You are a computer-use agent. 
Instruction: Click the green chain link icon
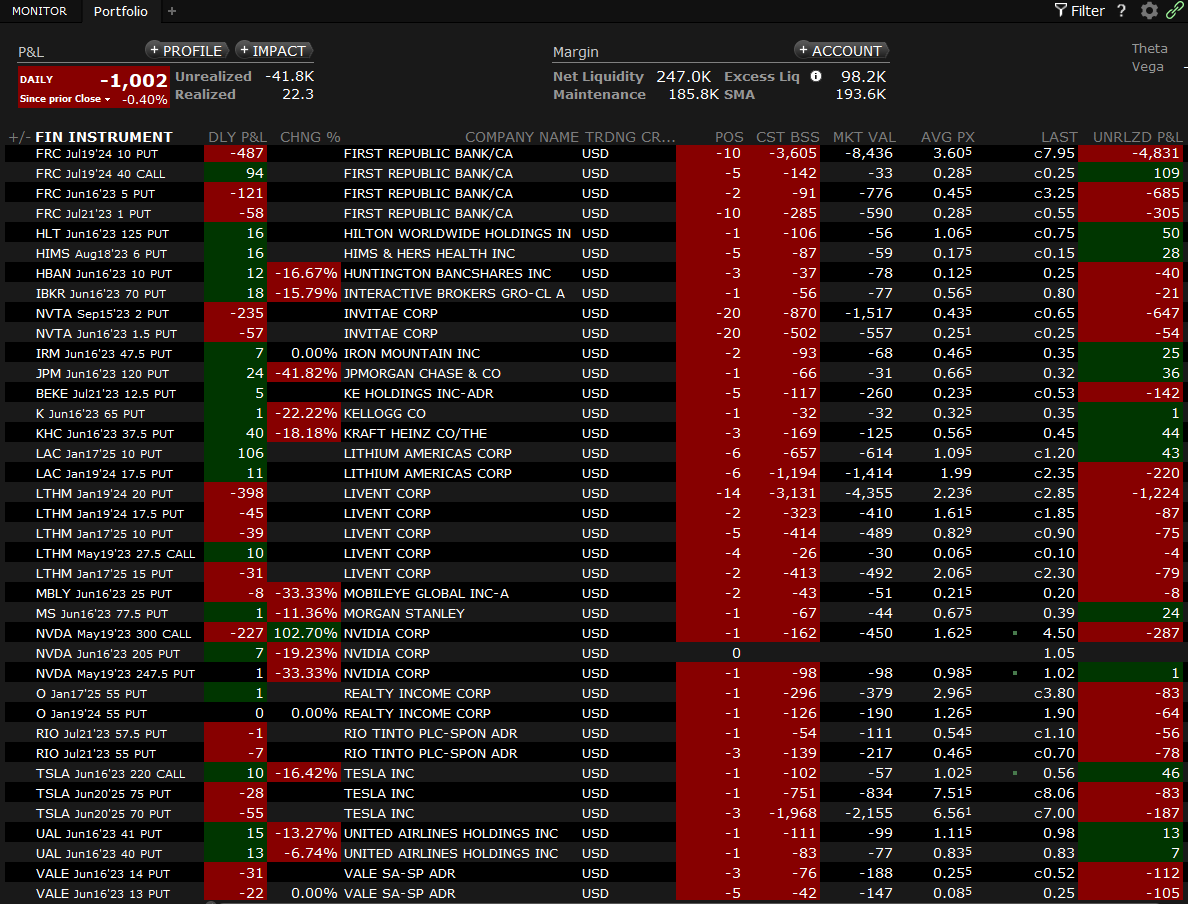(1175, 11)
